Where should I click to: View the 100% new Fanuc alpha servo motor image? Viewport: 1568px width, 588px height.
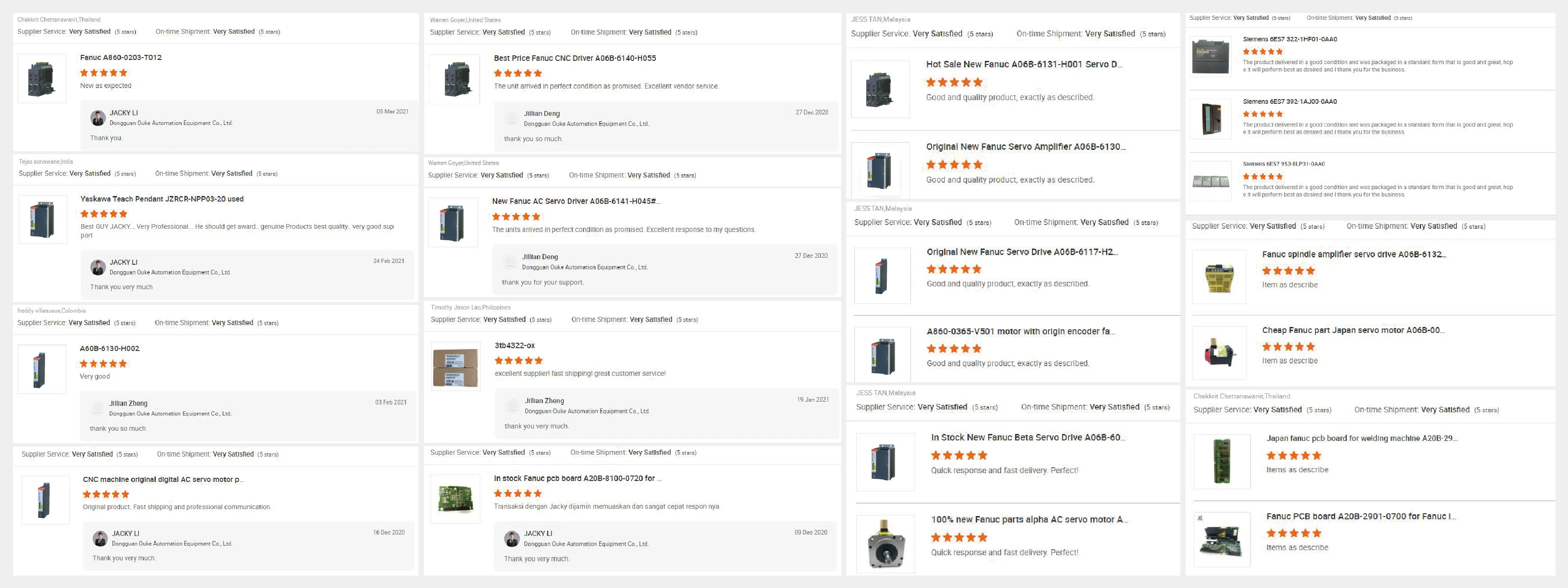[x=885, y=544]
